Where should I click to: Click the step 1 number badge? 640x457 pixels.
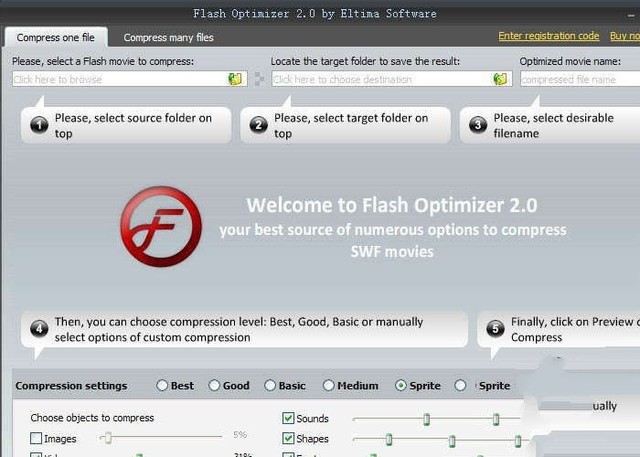[39, 126]
